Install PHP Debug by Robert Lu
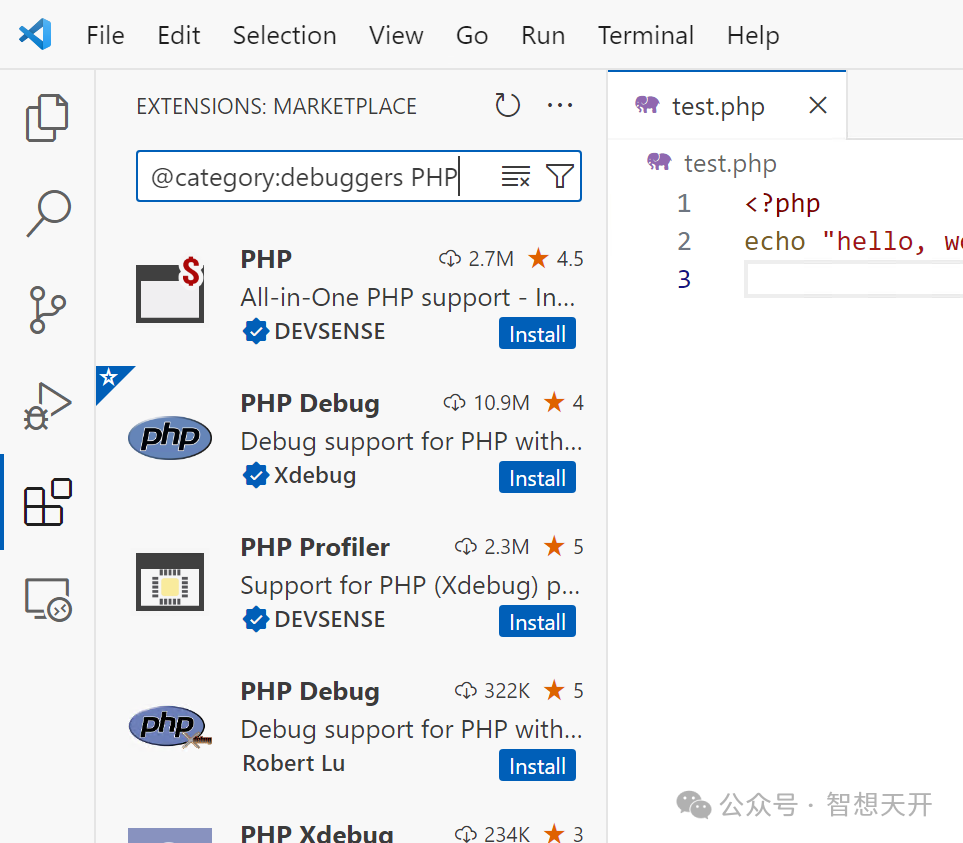Image resolution: width=963 pixels, height=843 pixels. point(537,765)
